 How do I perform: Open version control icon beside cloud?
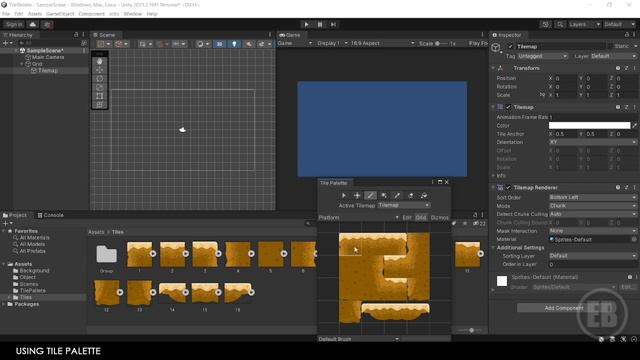point(47,24)
